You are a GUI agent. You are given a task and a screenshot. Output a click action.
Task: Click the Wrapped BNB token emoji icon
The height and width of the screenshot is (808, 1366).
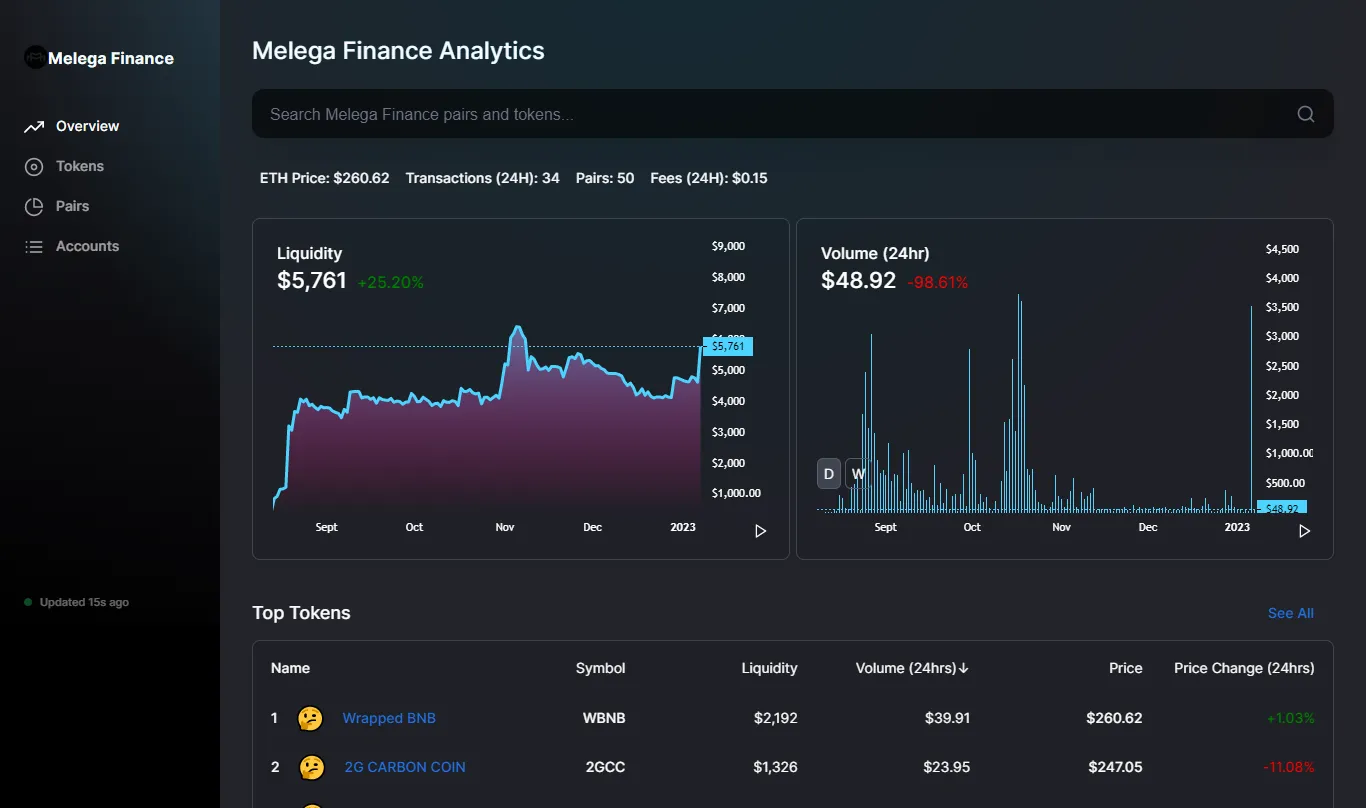coord(310,718)
